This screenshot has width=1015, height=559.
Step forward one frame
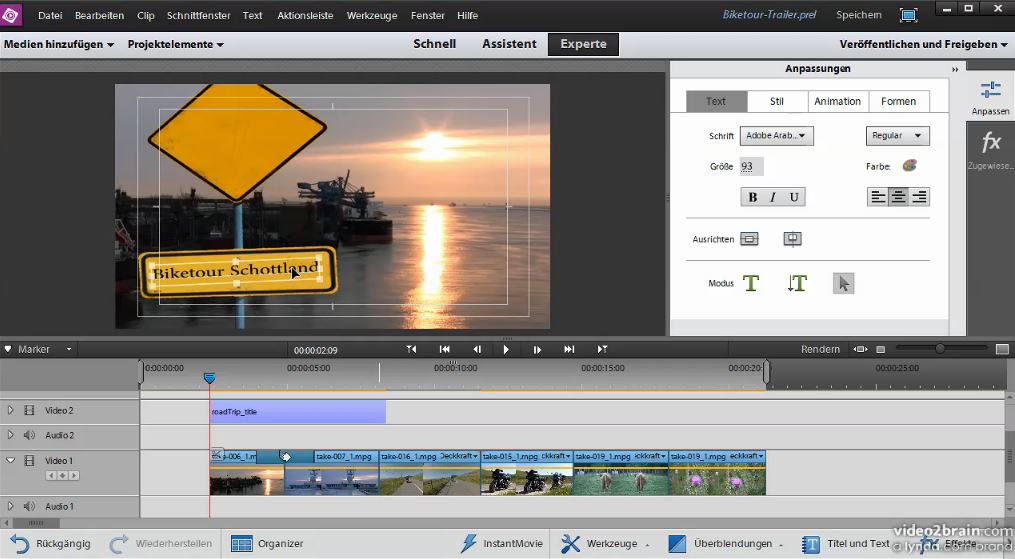click(537, 349)
